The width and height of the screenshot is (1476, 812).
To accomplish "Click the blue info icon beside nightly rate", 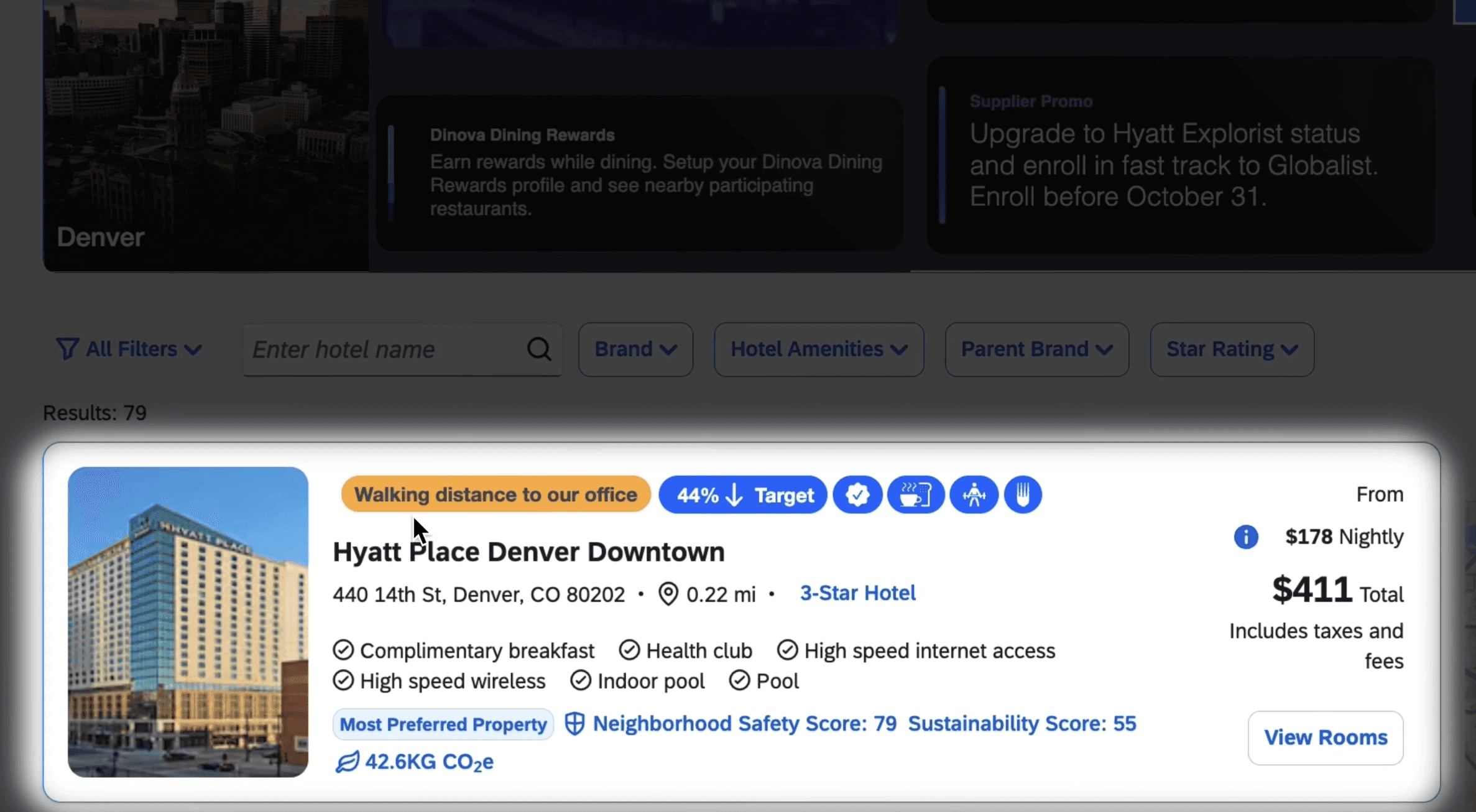I will point(1246,537).
